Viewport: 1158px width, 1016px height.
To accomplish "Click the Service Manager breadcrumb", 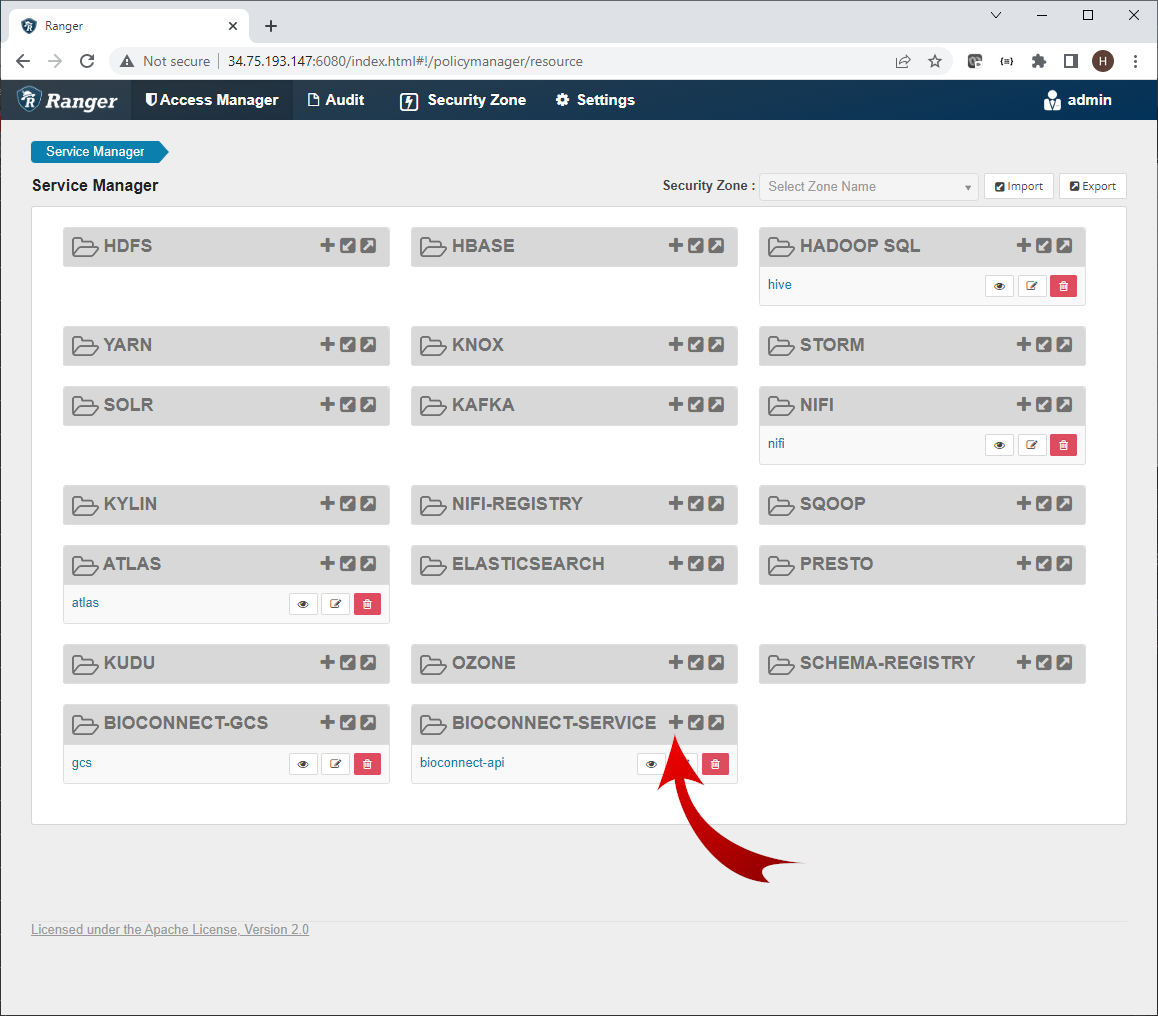I will point(93,151).
